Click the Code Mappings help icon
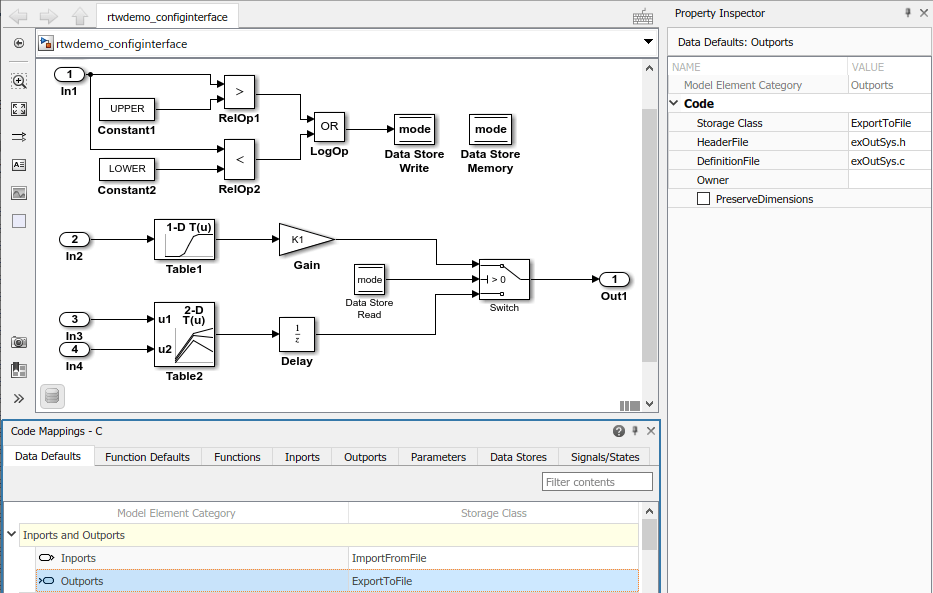933x593 pixels. click(619, 431)
